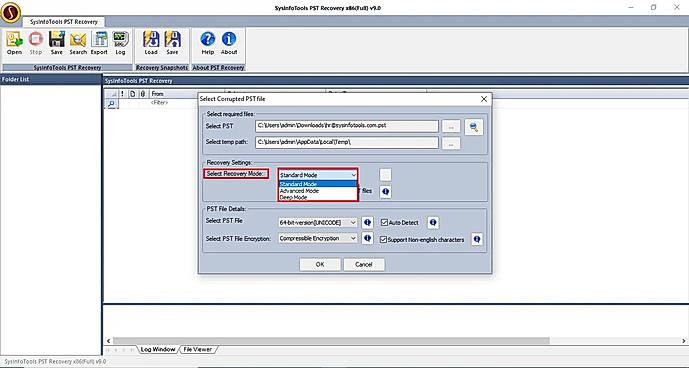
Task: Choose Deep Mode from the list
Action: 318,197
